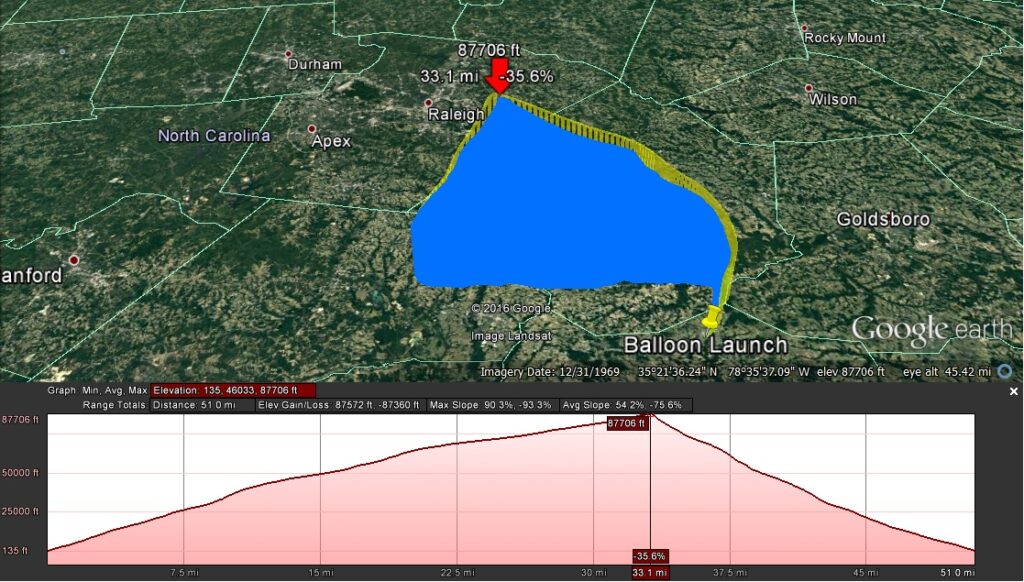
Task: Click the Elevation stats field in graph header
Action: click(234, 390)
